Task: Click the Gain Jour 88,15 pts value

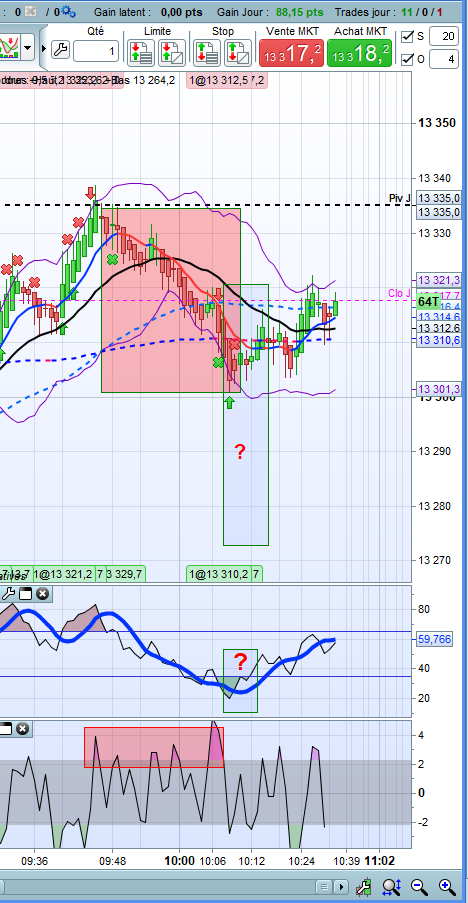Action: coord(299,12)
